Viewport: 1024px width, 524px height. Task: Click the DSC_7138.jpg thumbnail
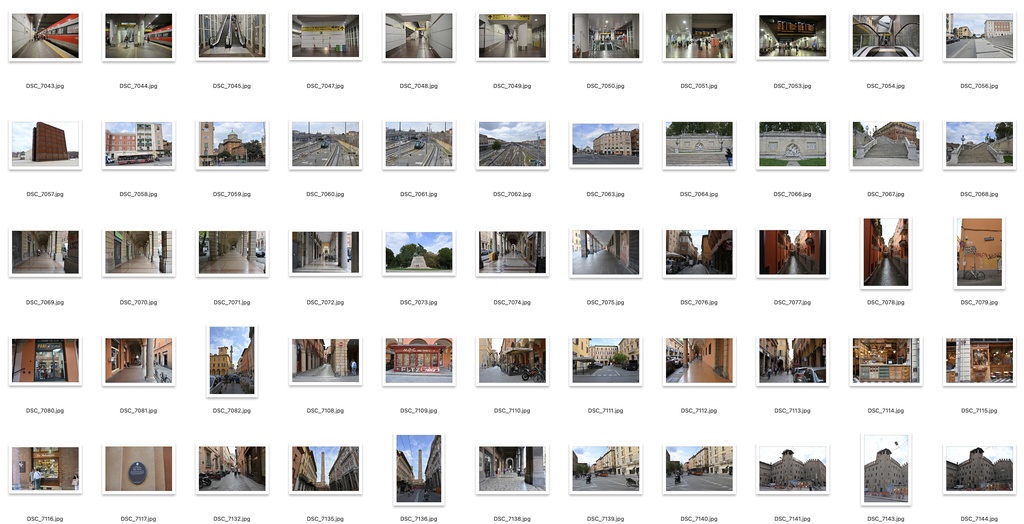512,469
